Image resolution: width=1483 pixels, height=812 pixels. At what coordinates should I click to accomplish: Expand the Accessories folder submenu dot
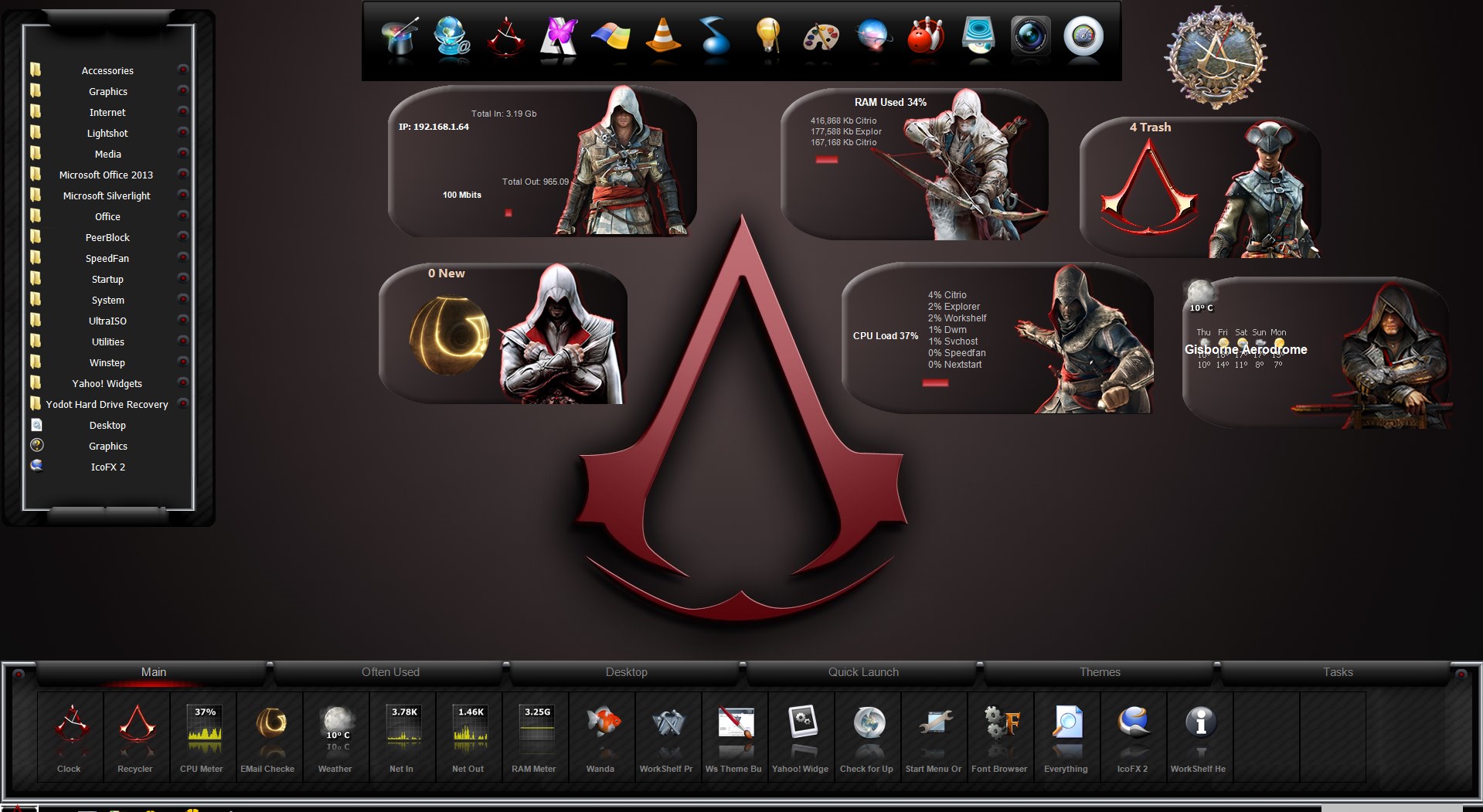[x=183, y=70]
